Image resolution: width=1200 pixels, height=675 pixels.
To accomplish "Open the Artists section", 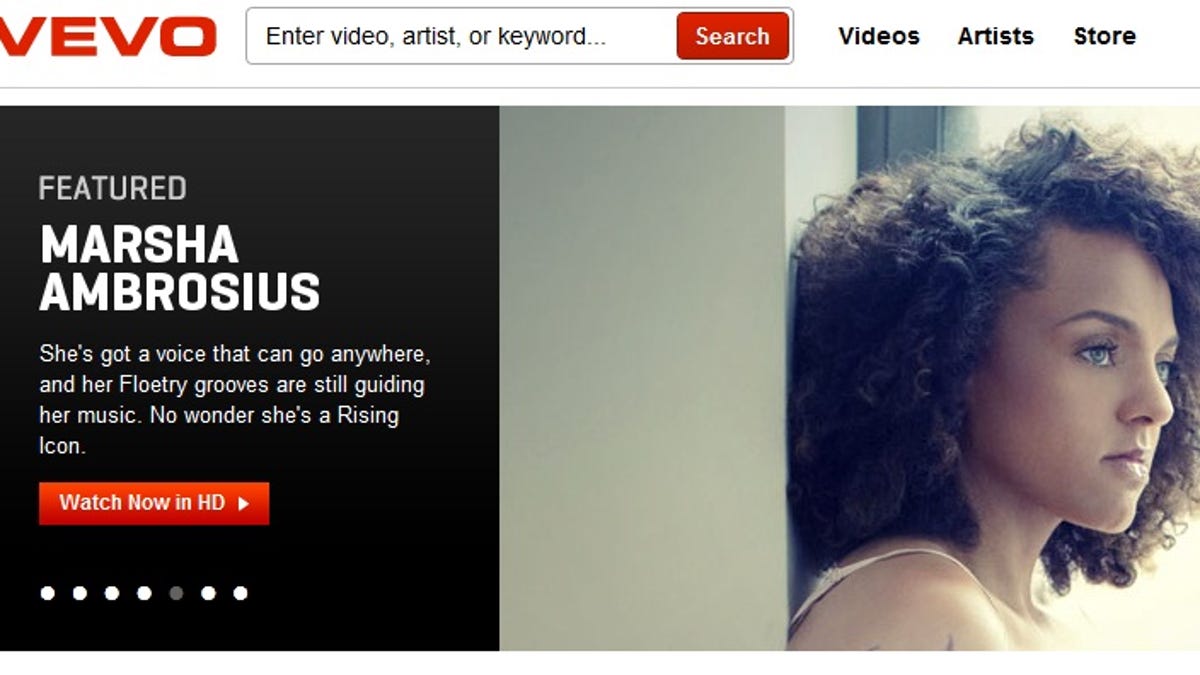I will pos(996,37).
